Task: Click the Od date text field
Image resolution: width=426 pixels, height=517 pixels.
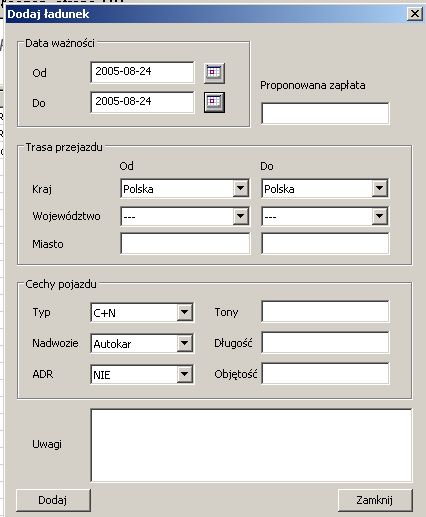Action: tap(142, 72)
